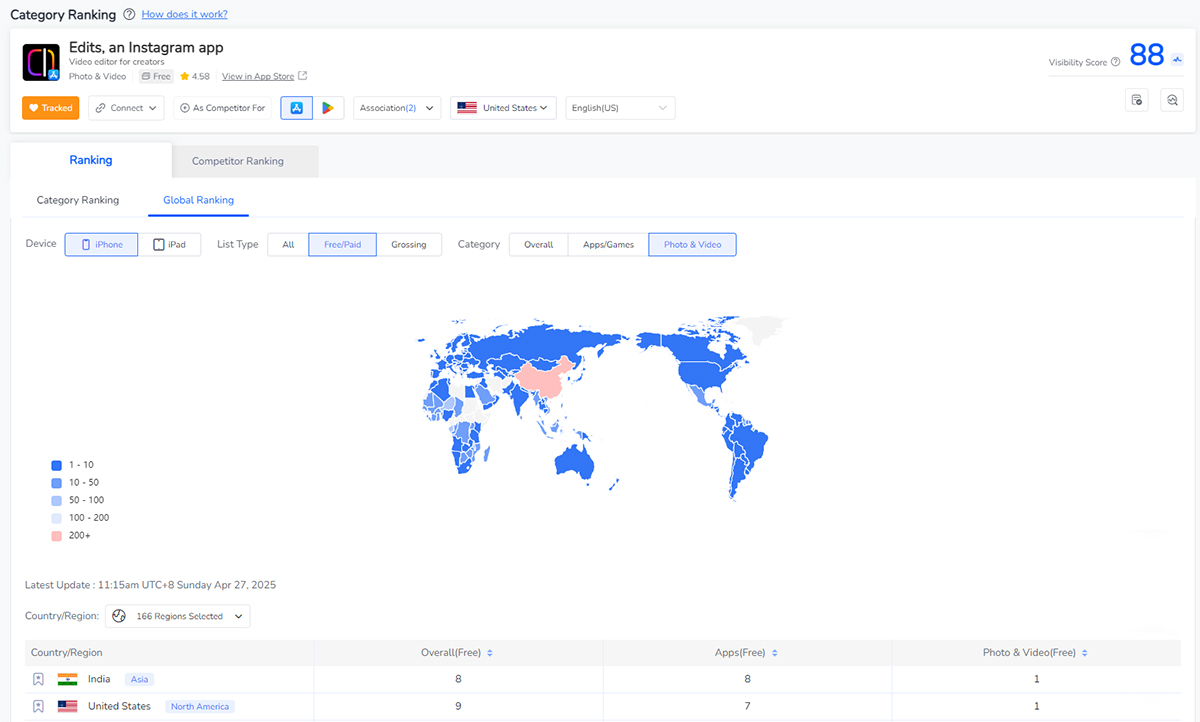Screen dimensions: 1200x722
Task: Click the Latest Update timestamp text
Action: (x=150, y=585)
